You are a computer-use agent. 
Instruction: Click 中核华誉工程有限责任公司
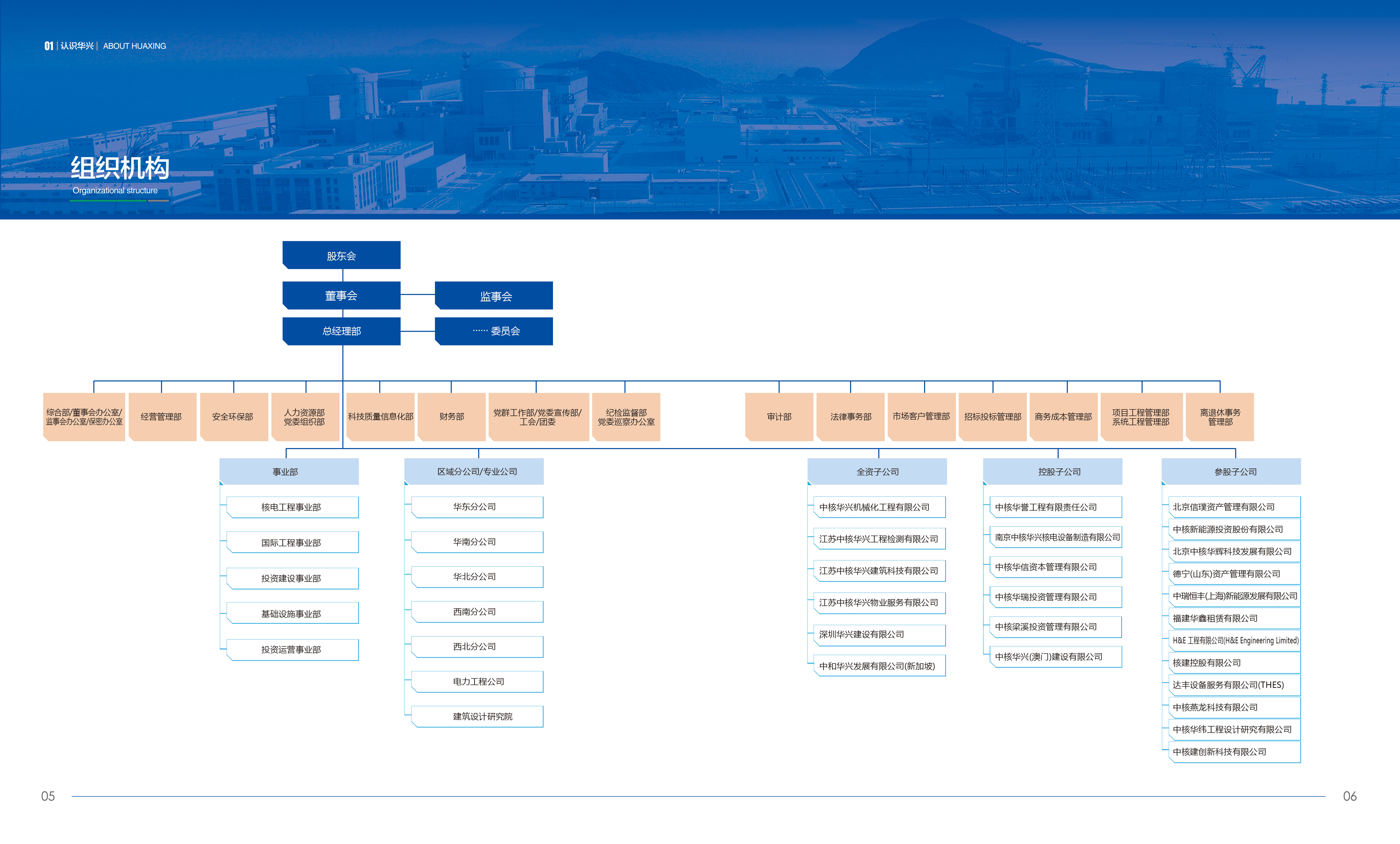coord(1056,507)
